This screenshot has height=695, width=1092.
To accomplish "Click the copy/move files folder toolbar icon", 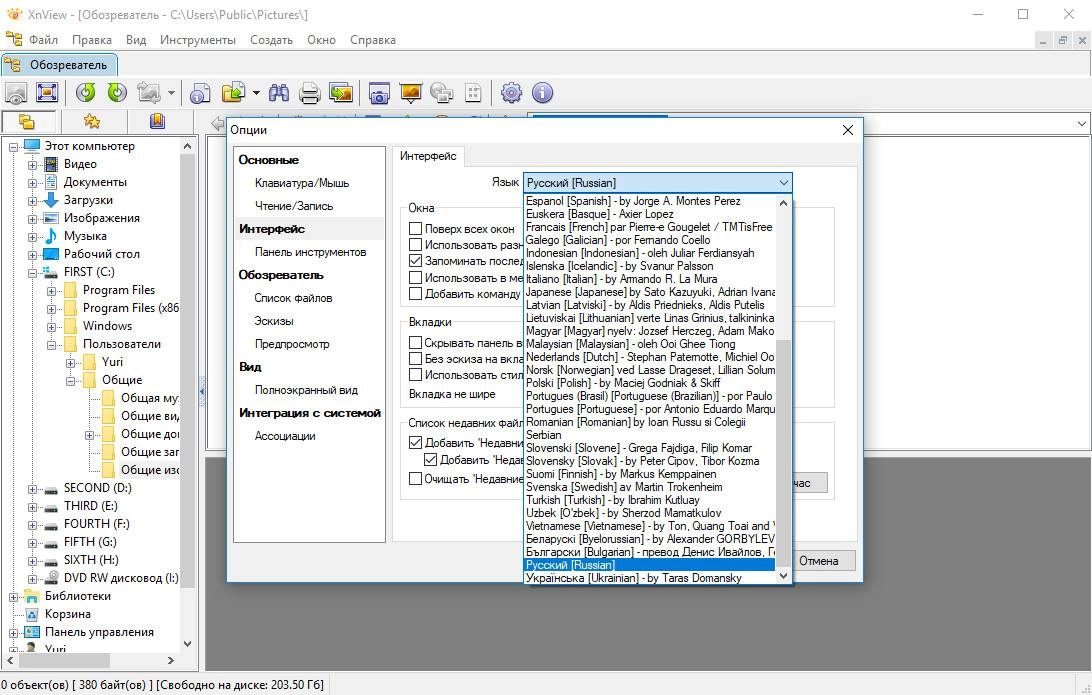I will point(234,92).
